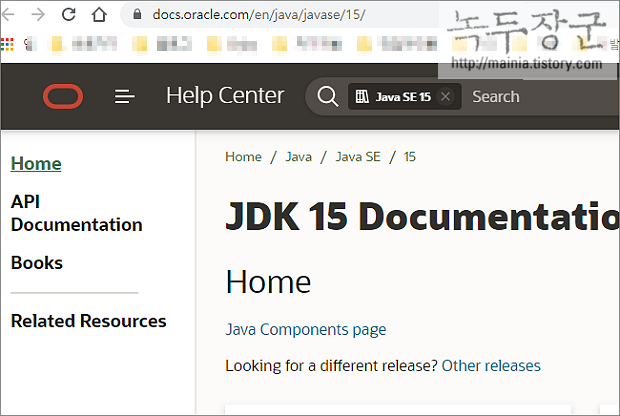Open Home in the left sidebar
The image size is (620, 416).
click(x=36, y=163)
